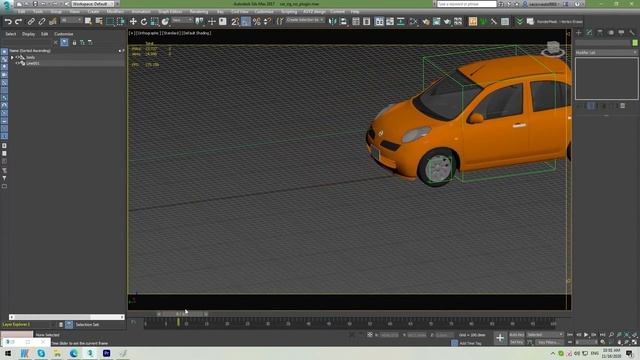640x360 pixels.
Task: Click the Add Time Tag label
Action: pyautogui.click(x=471, y=343)
